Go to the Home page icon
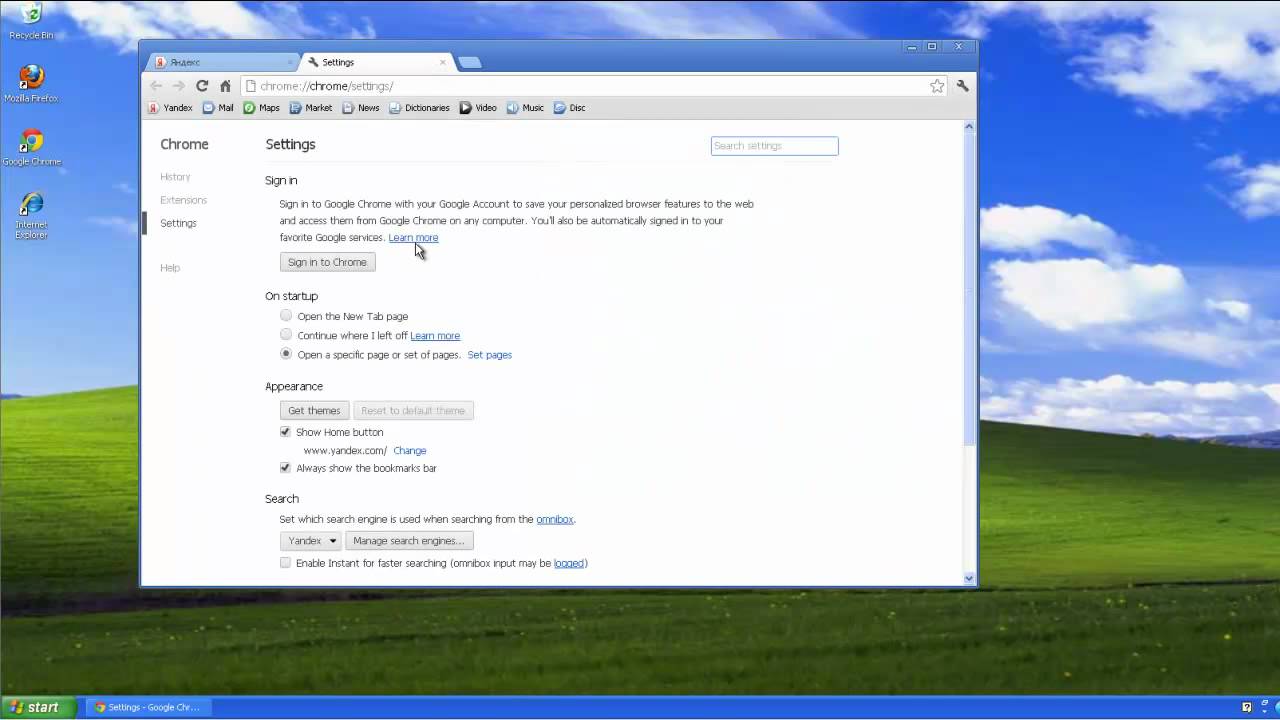Screen dimensions: 1280x720 [225, 86]
